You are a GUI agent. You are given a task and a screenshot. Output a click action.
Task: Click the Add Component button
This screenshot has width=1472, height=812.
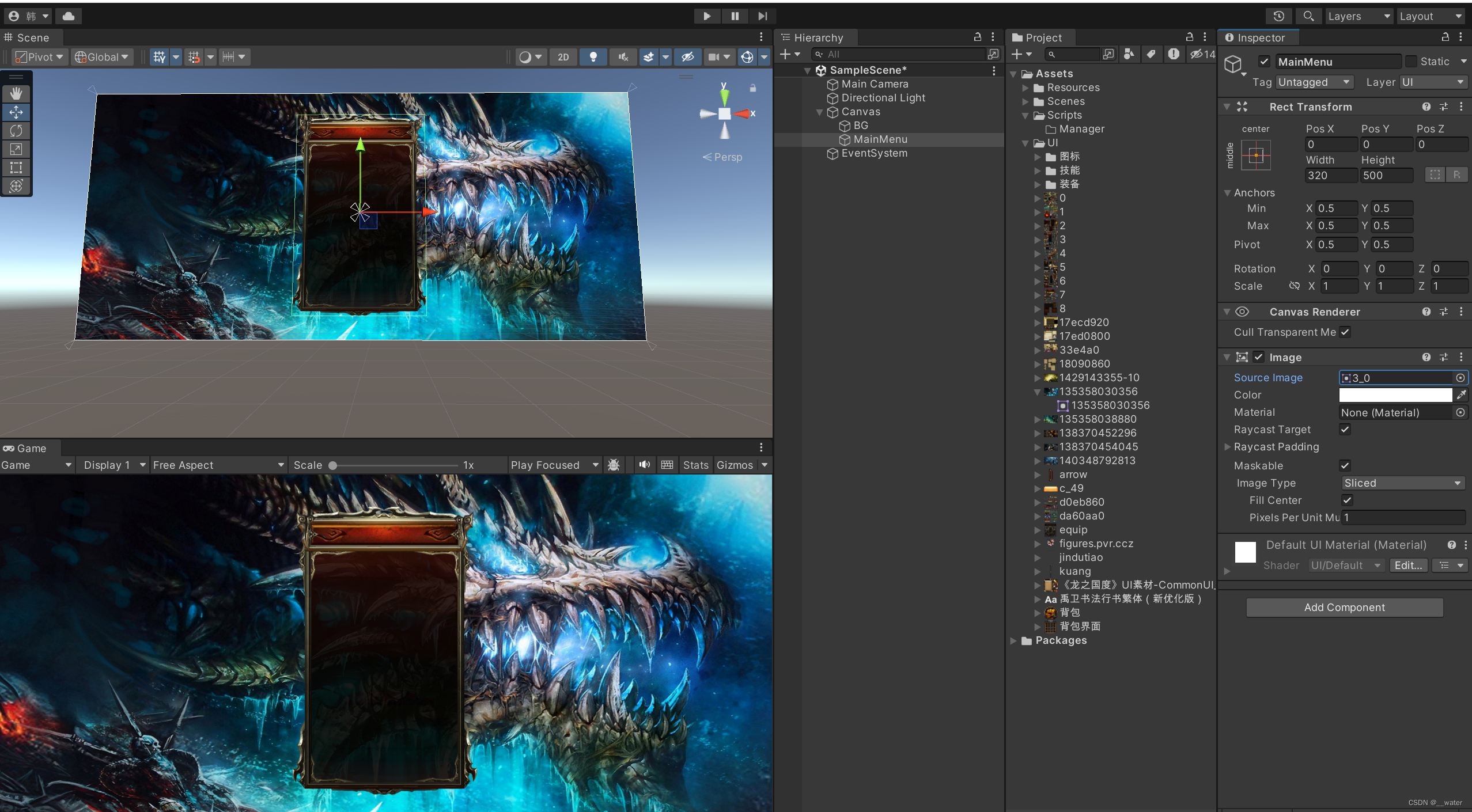click(1344, 608)
